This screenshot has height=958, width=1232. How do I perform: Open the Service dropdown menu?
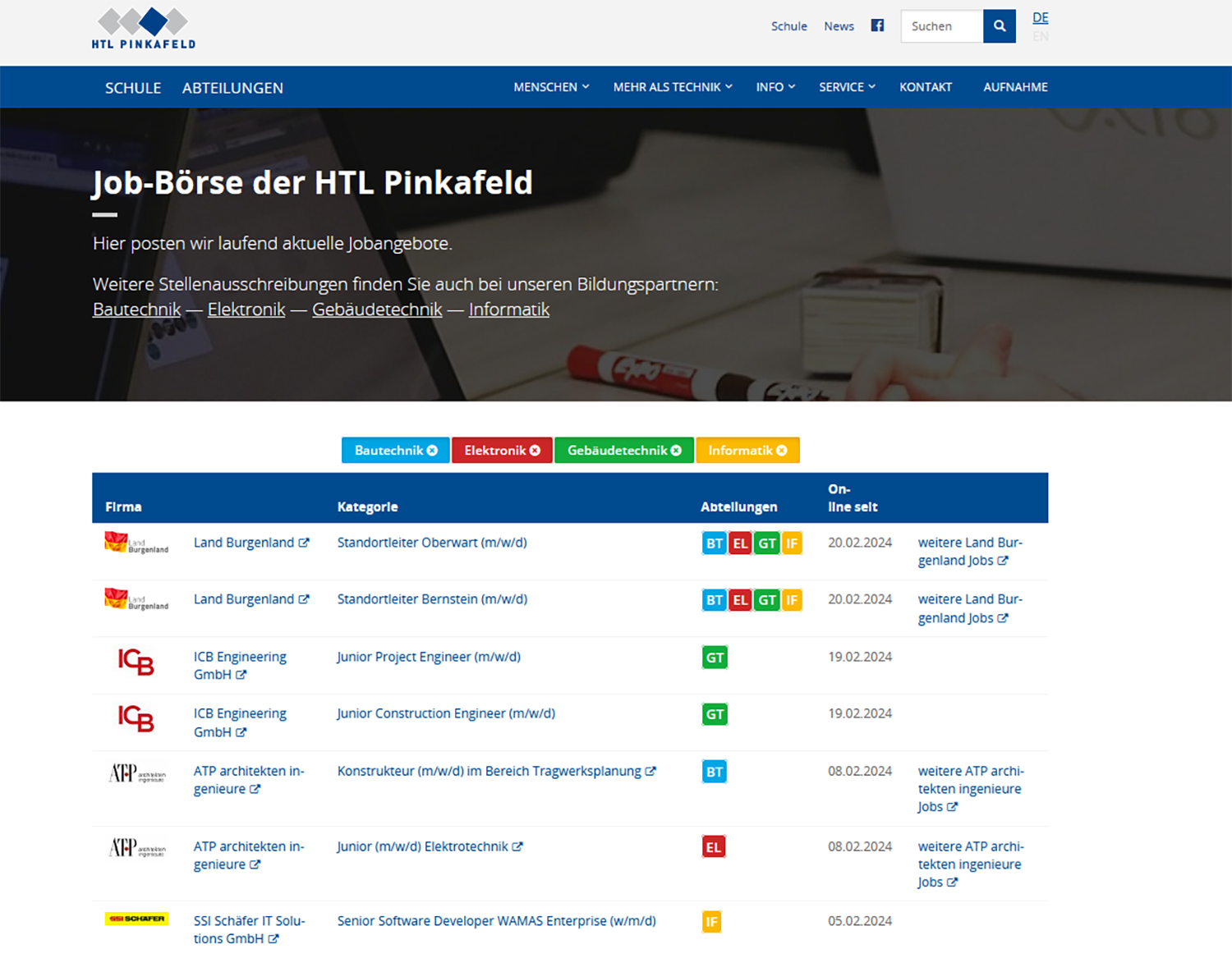pos(847,87)
